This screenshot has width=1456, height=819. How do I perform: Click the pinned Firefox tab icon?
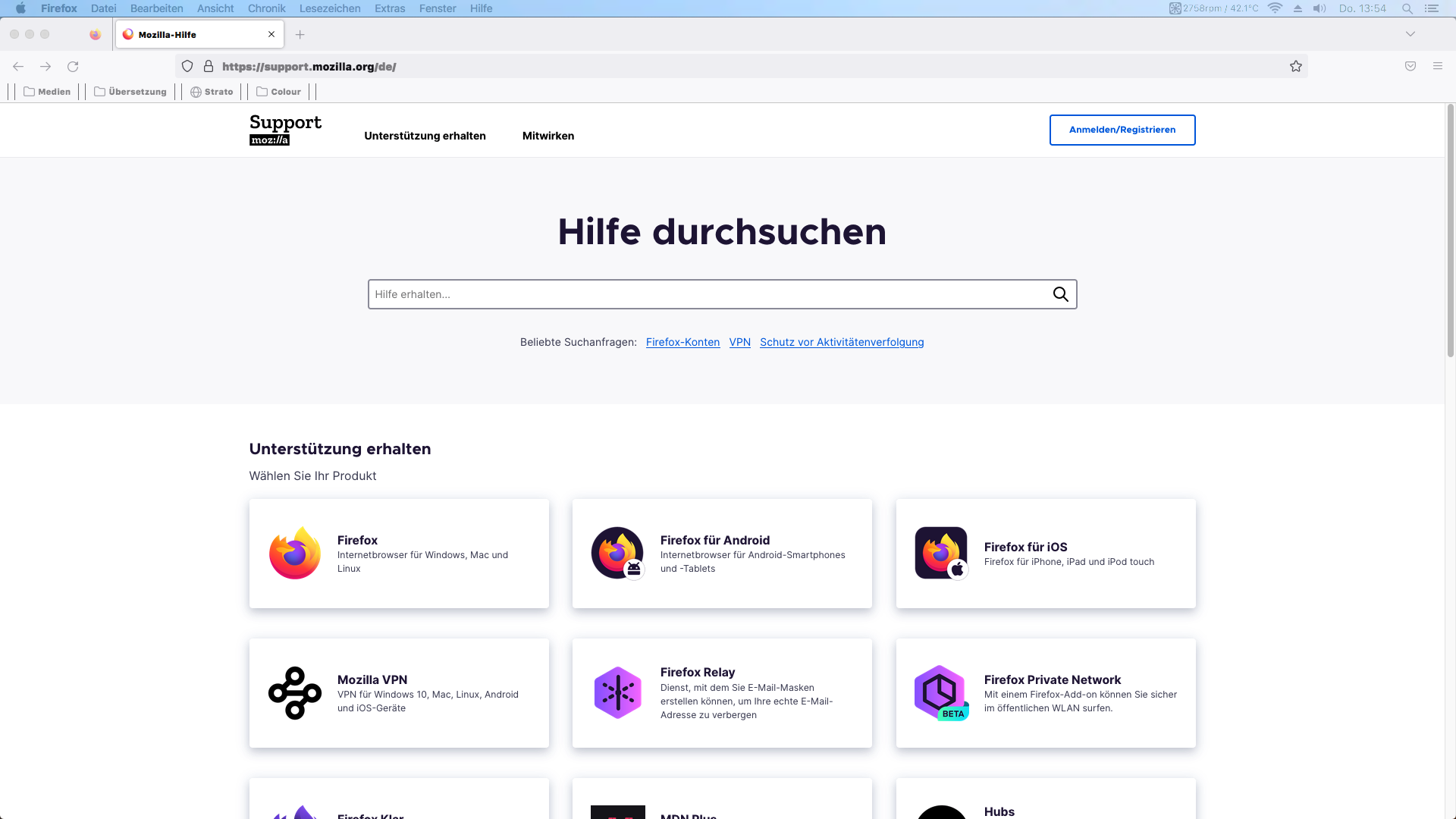[x=95, y=35]
